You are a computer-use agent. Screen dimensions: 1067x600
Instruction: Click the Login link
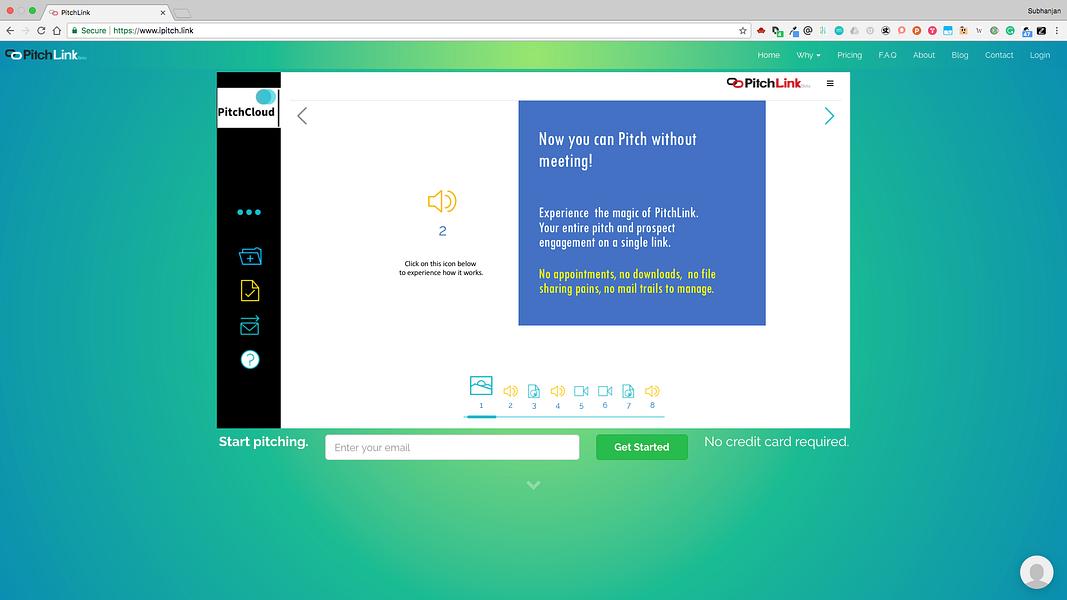tap(1040, 55)
